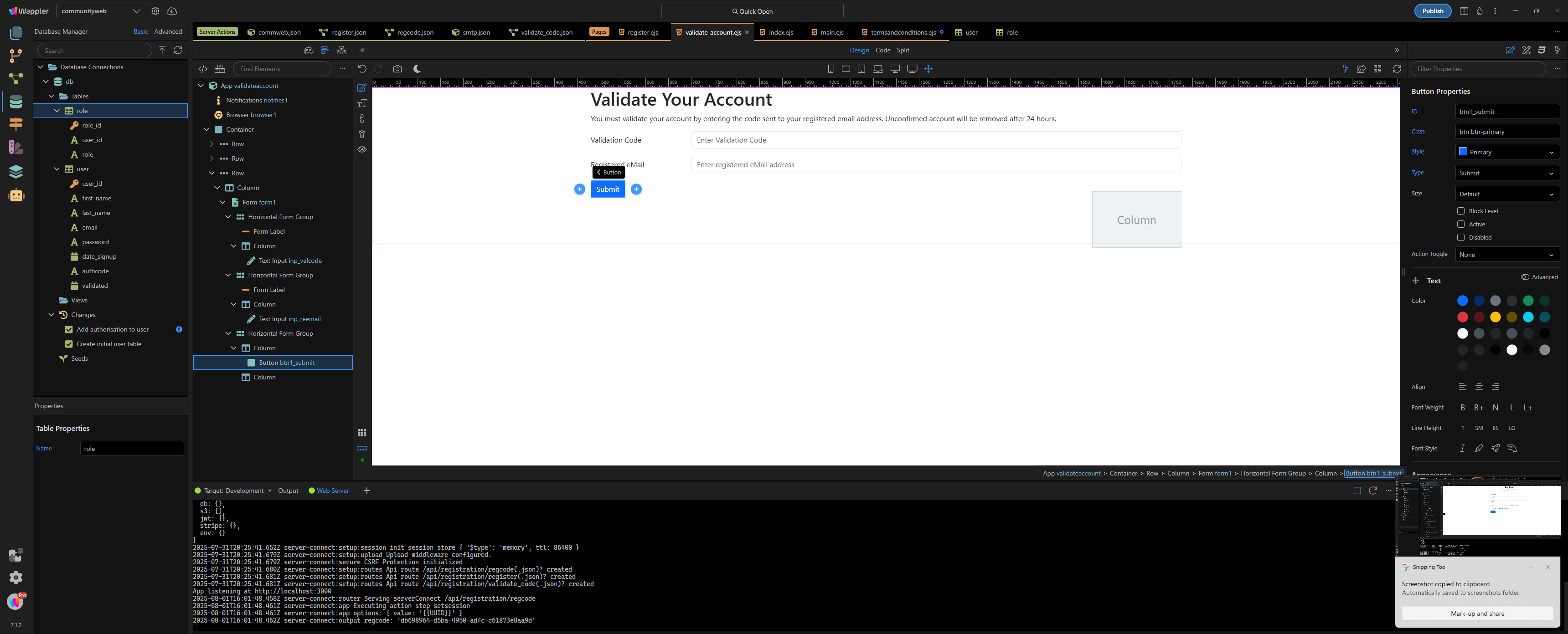Screen dimensions: 1568x634
Task: Choose the yellow text color swatch
Action: point(1495,317)
